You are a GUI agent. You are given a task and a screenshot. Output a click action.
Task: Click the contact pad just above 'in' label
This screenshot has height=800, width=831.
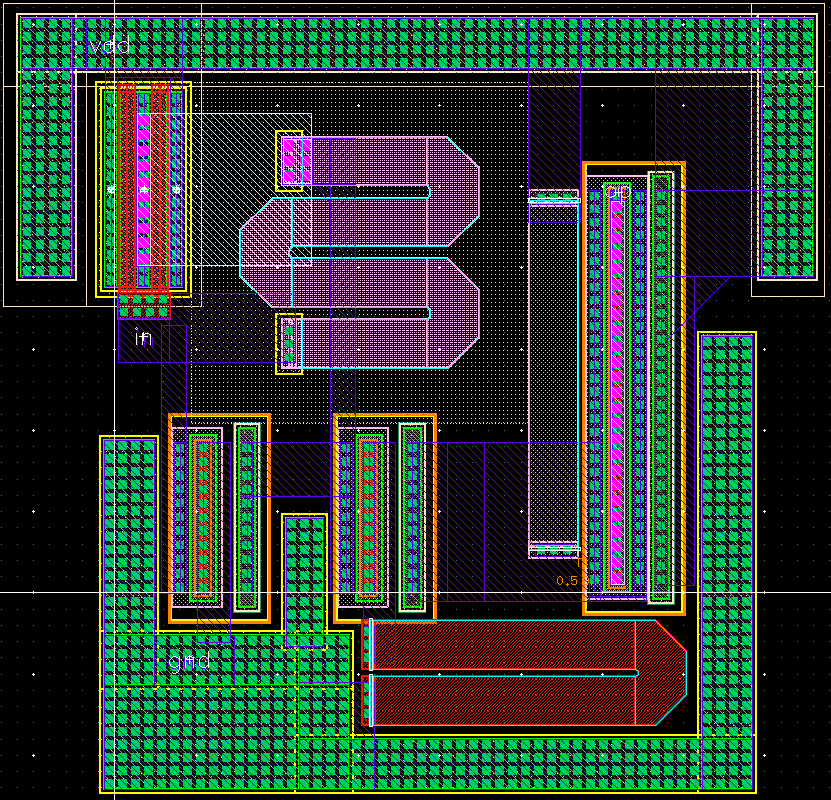coord(143,304)
